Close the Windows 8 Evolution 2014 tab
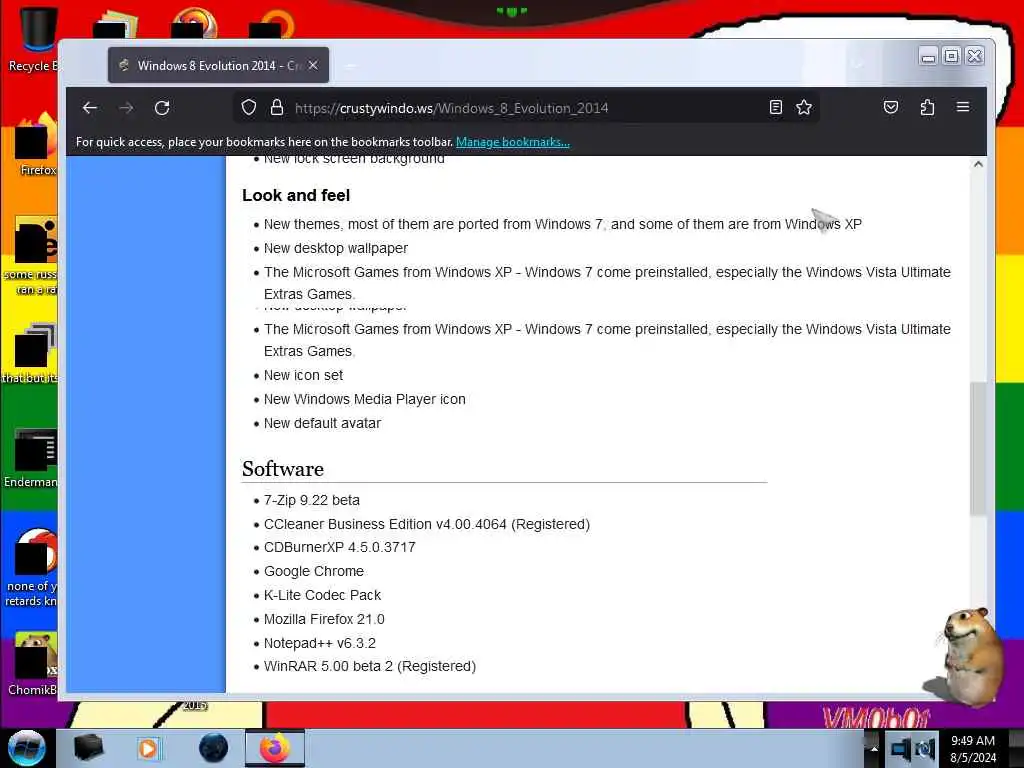The height and width of the screenshot is (768, 1024). [x=313, y=65]
